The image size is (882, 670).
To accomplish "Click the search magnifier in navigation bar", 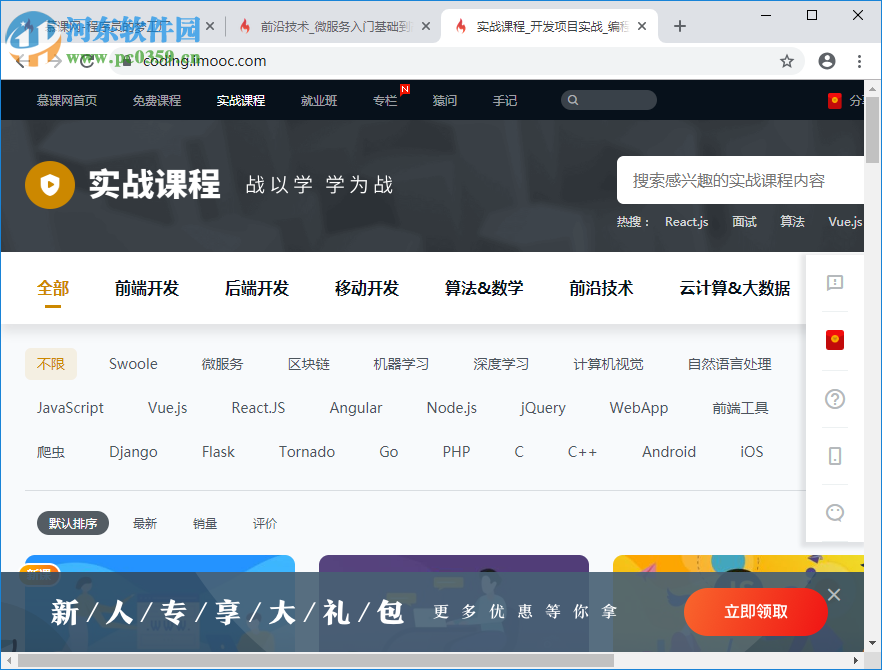I will (x=573, y=99).
